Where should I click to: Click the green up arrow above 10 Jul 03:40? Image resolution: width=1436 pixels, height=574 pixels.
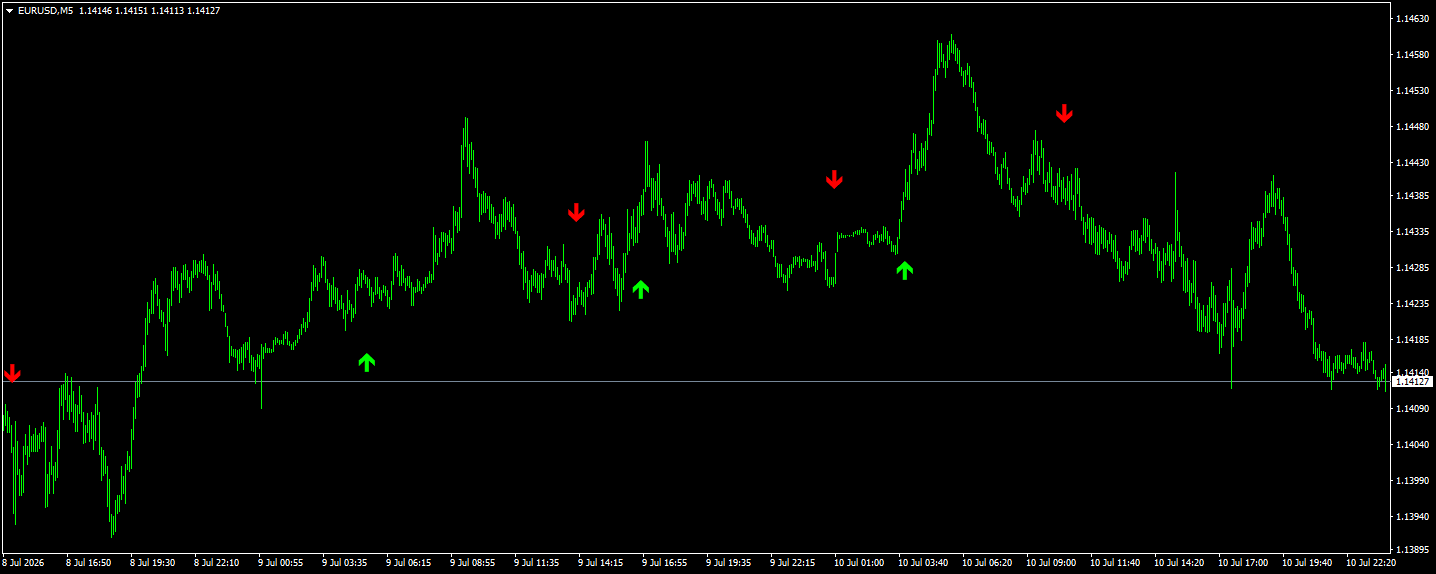(905, 269)
